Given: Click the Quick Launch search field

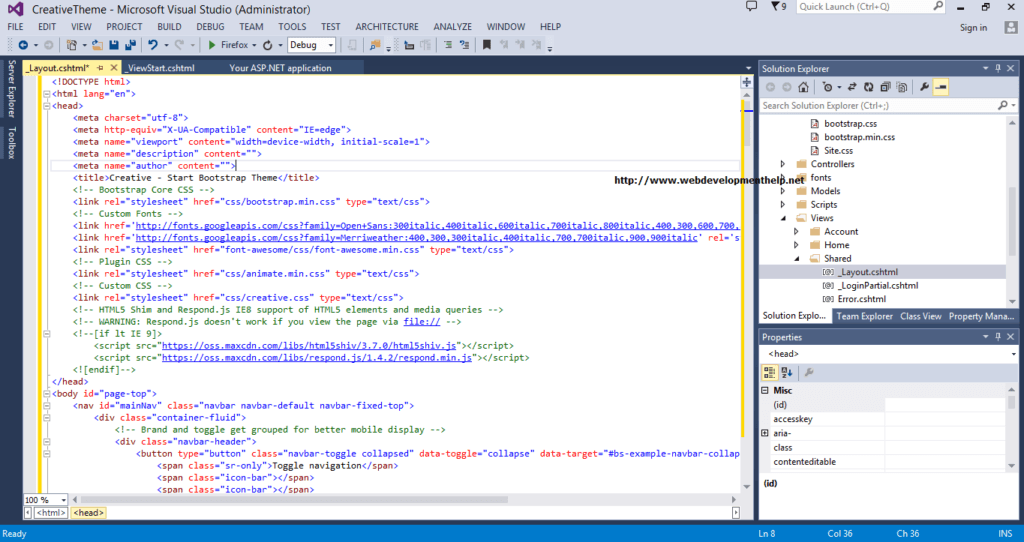Looking at the screenshot, I should pos(871,7).
